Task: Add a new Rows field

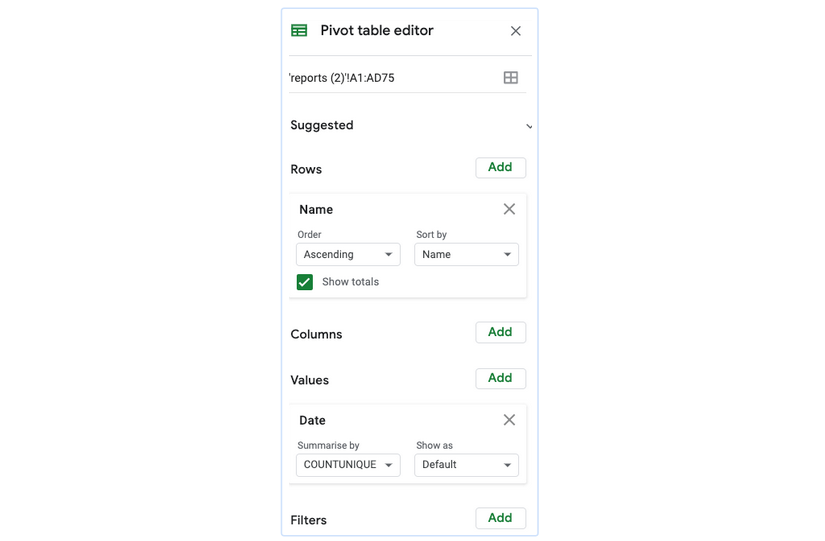Action: coord(500,168)
